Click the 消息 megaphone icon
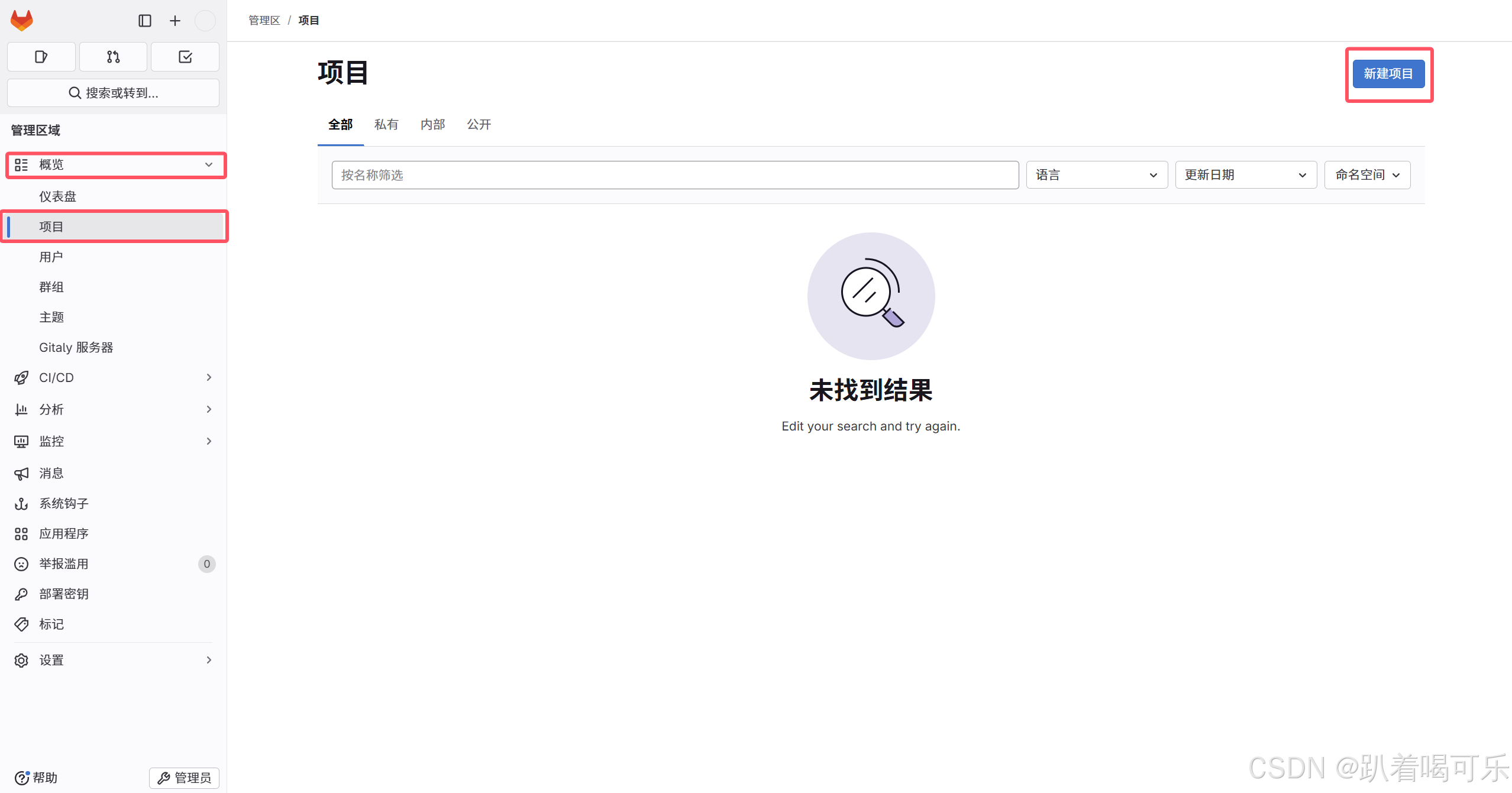 21,473
